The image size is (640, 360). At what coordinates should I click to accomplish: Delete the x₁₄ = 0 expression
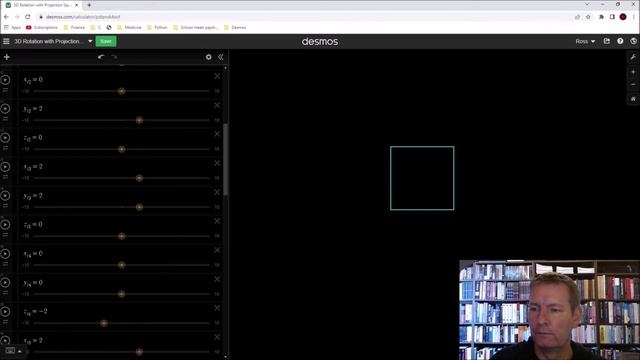[x=217, y=250]
